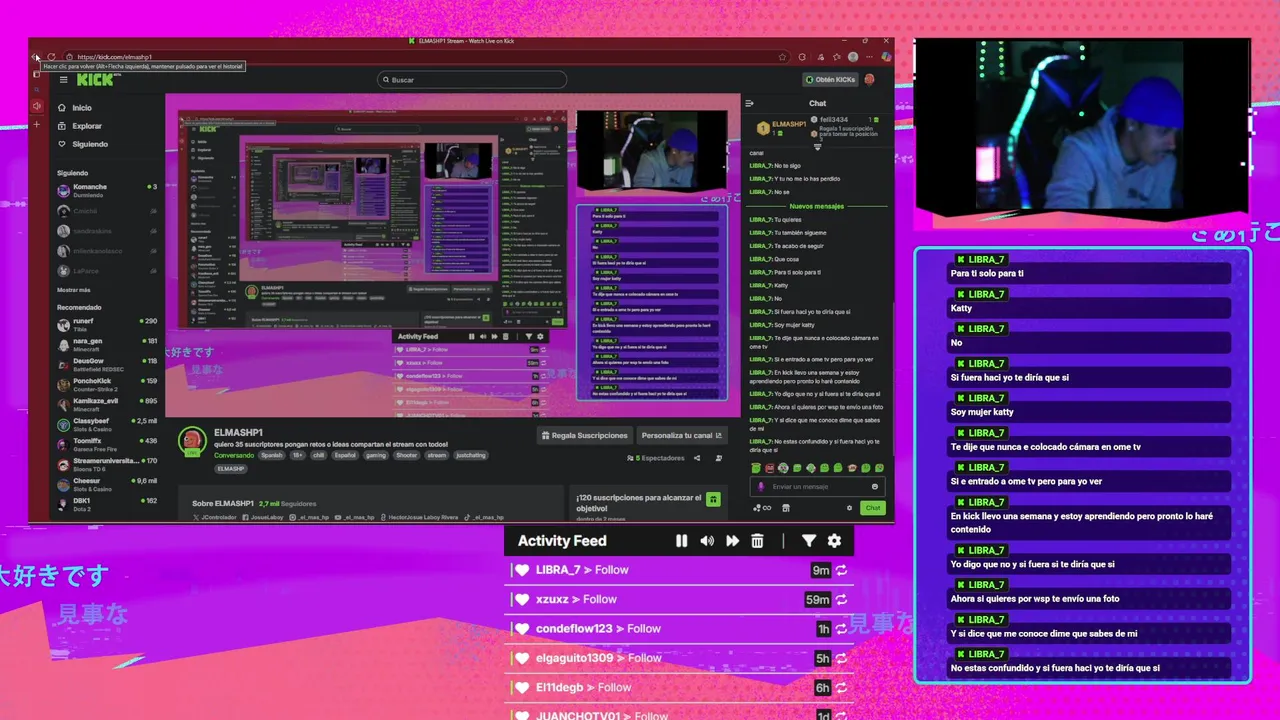This screenshot has height=720, width=1280.
Task: Select the condeflow123 Follow event row
Action: click(679, 629)
